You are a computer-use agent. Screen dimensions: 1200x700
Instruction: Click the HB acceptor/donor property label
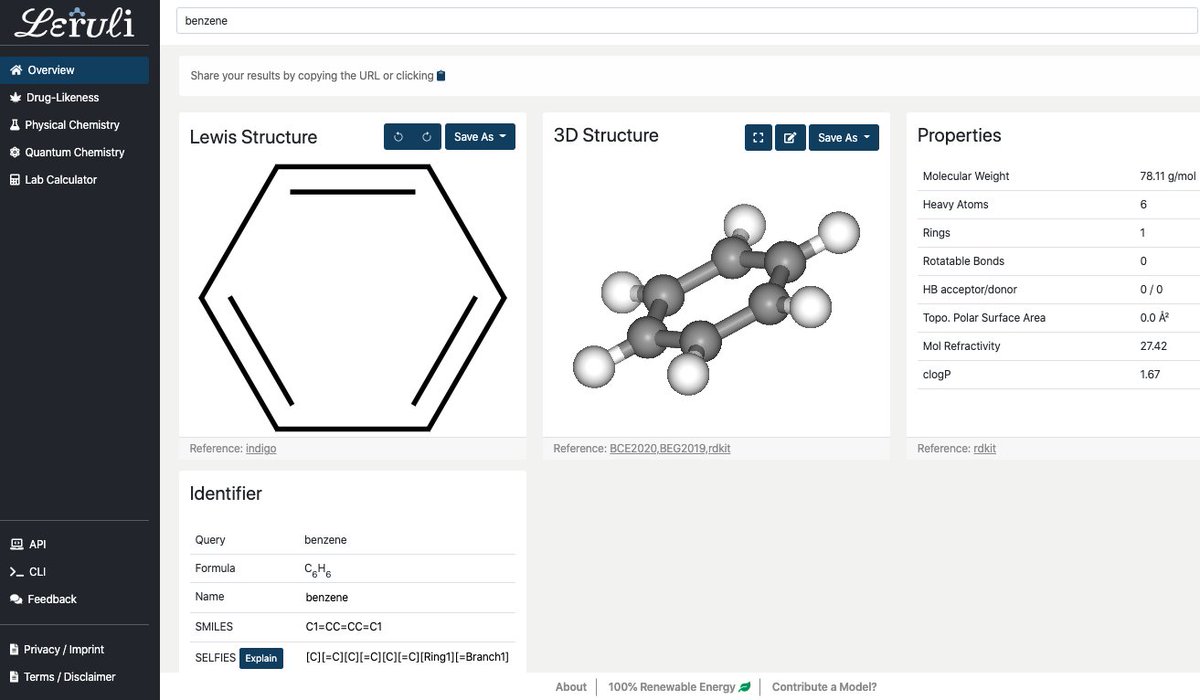point(970,289)
